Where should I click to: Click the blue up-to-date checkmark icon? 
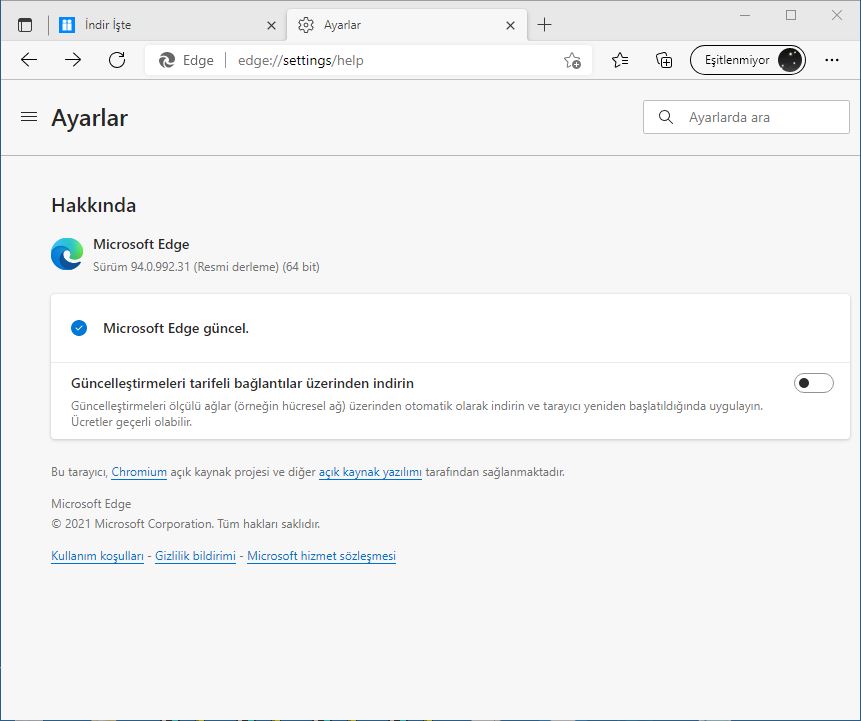point(79,328)
